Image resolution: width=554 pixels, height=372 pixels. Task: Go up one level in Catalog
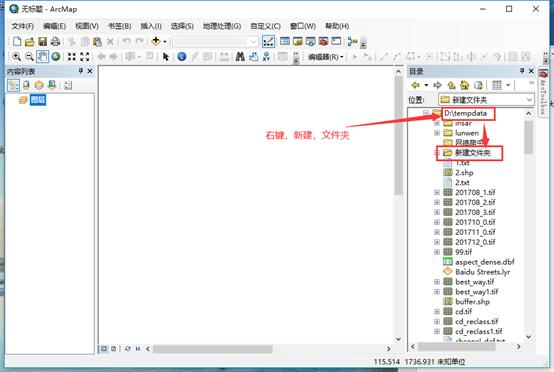(x=452, y=85)
